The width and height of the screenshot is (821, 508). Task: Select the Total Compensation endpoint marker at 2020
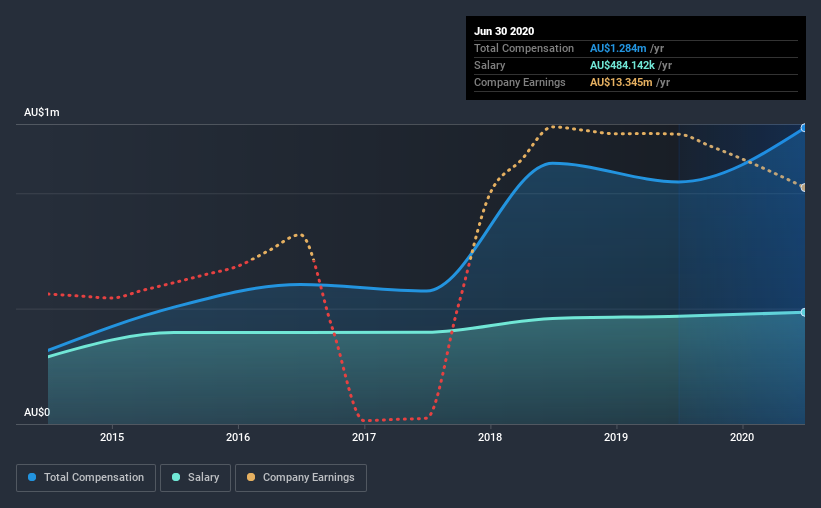804,128
